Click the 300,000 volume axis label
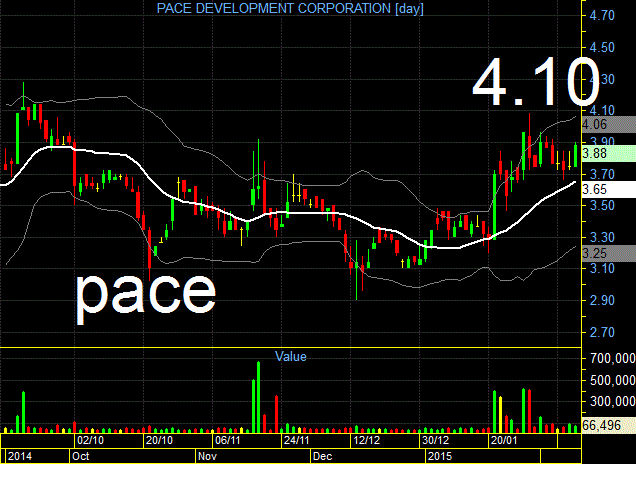 (612, 402)
